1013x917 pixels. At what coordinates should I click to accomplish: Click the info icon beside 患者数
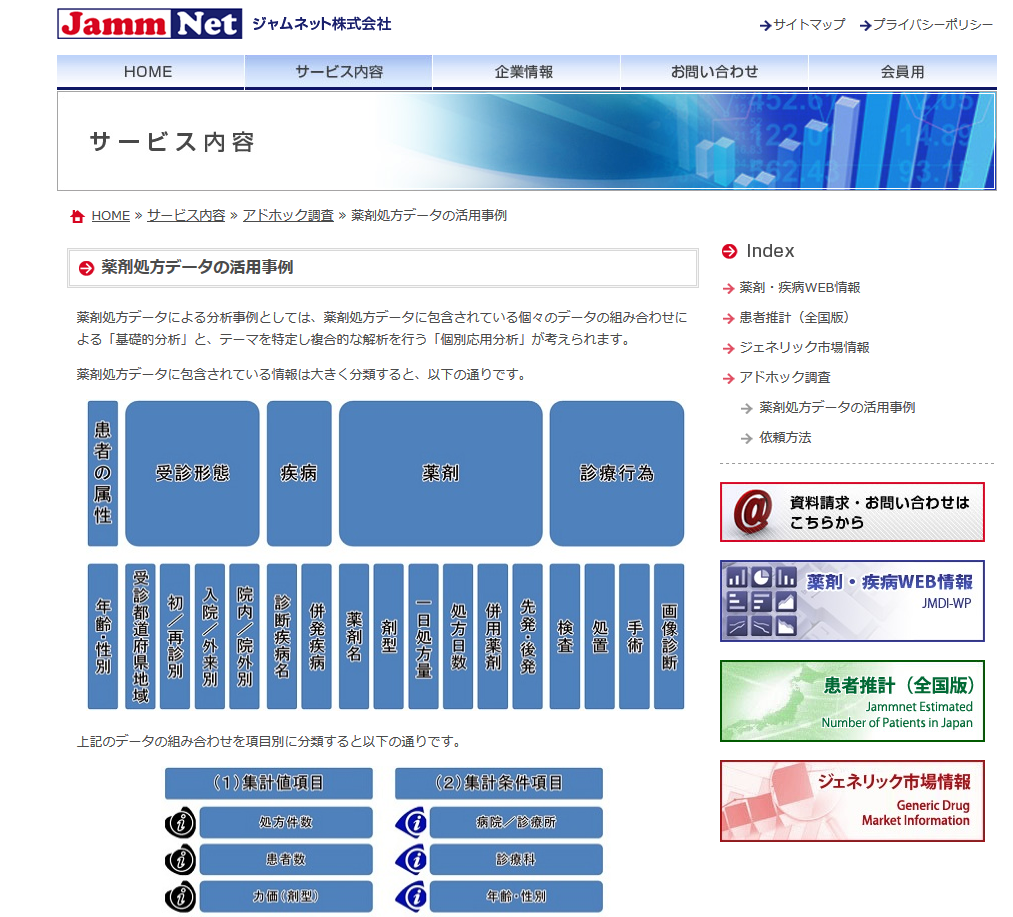[x=180, y=860]
